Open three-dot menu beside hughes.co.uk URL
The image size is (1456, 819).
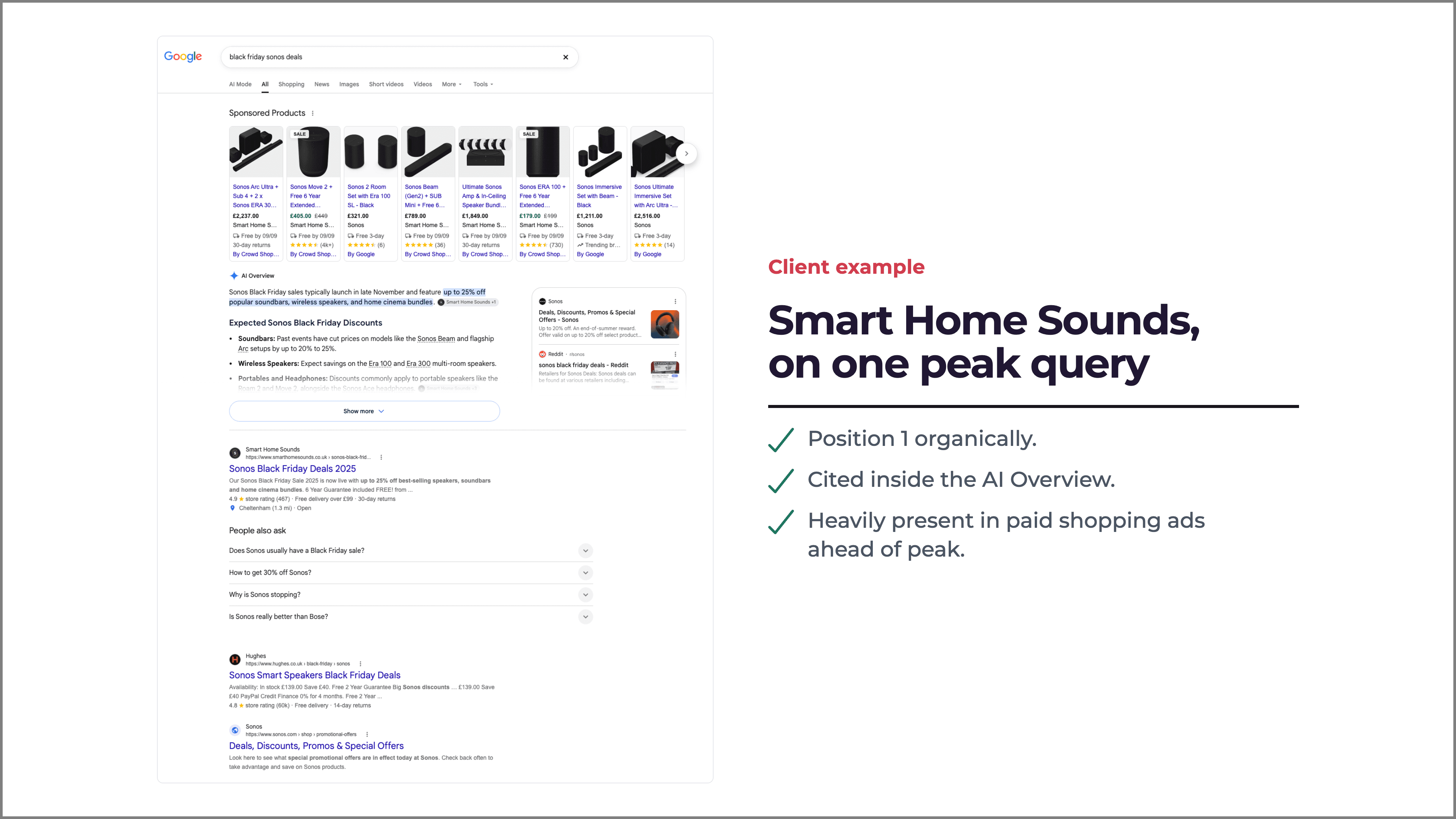[x=360, y=664]
